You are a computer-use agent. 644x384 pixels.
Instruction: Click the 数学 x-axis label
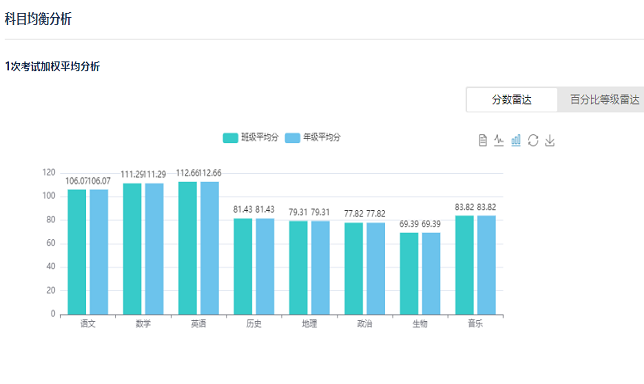pos(143,324)
